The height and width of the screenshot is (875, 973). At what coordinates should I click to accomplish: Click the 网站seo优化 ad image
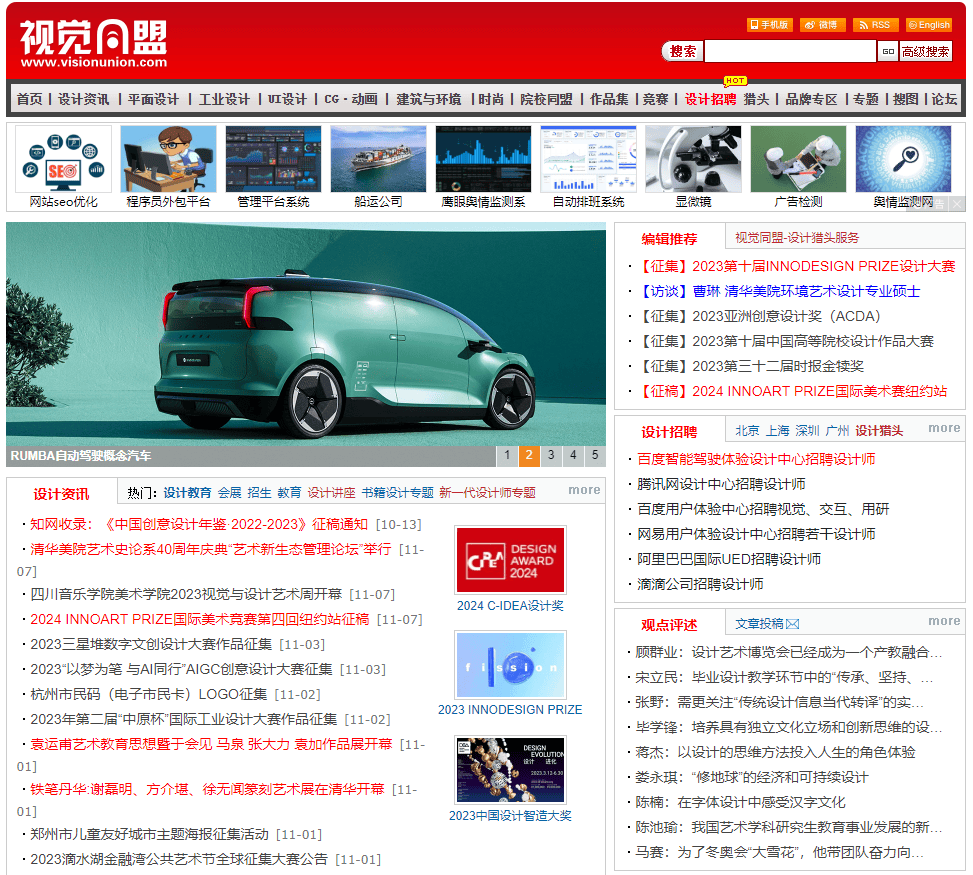click(64, 159)
